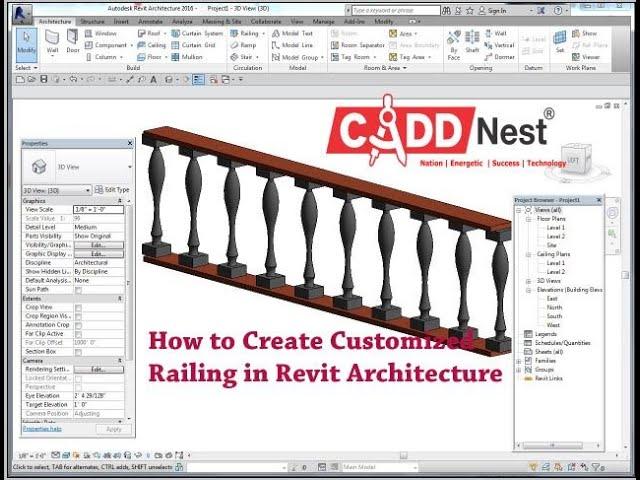Pick the Window tool
The image size is (640, 480).
[100, 33]
